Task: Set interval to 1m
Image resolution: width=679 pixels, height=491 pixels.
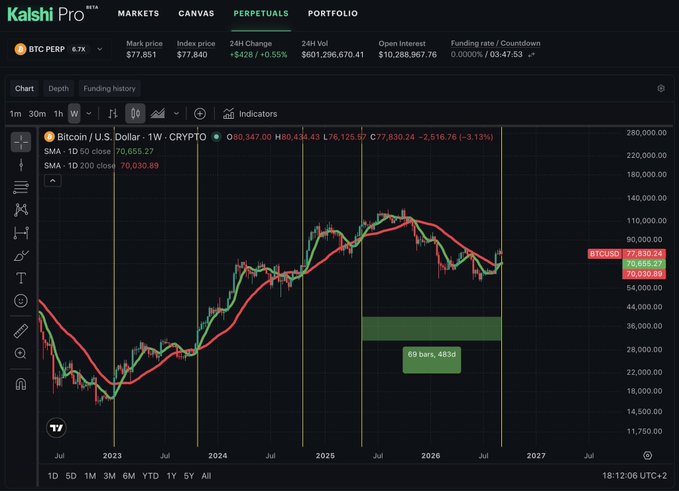Action: click(x=16, y=114)
